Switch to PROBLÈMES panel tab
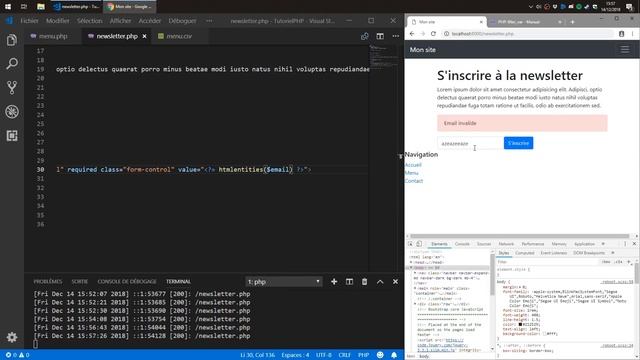 pos(48,282)
